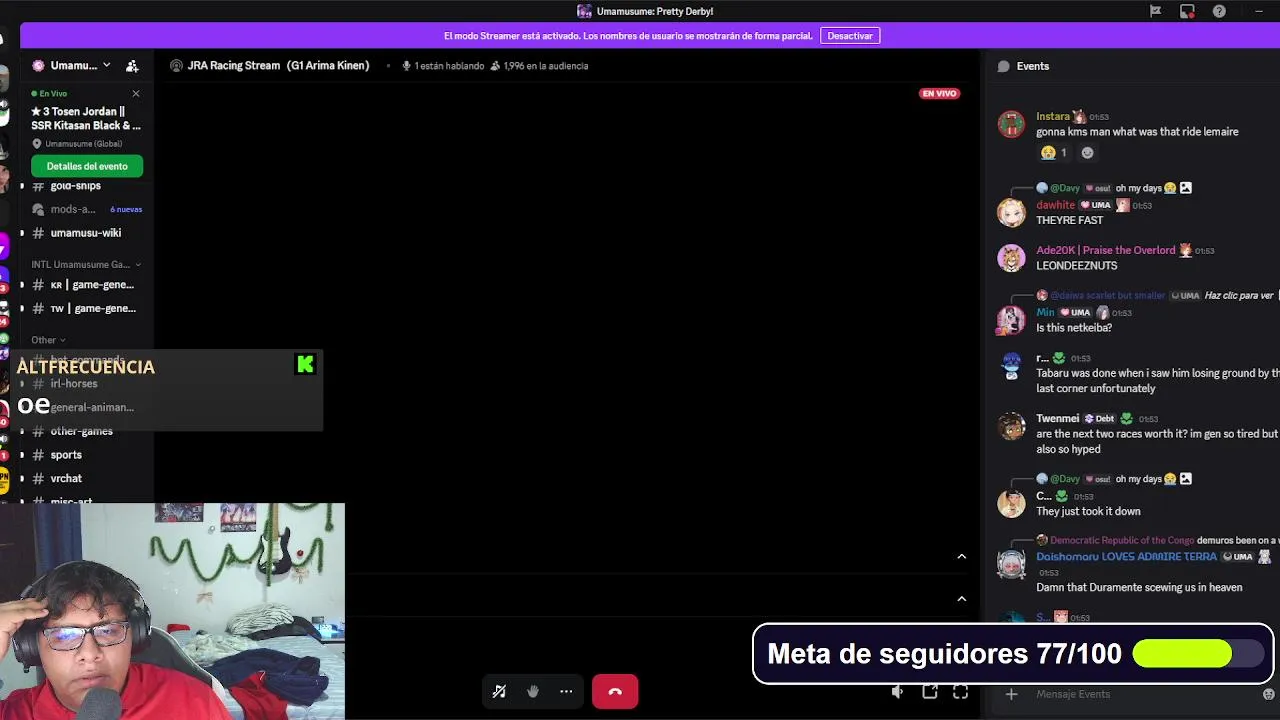Image resolution: width=1280 pixels, height=720 pixels.
Task: Click the message 'THEYRE FAST'
Action: pyautogui.click(x=1070, y=221)
